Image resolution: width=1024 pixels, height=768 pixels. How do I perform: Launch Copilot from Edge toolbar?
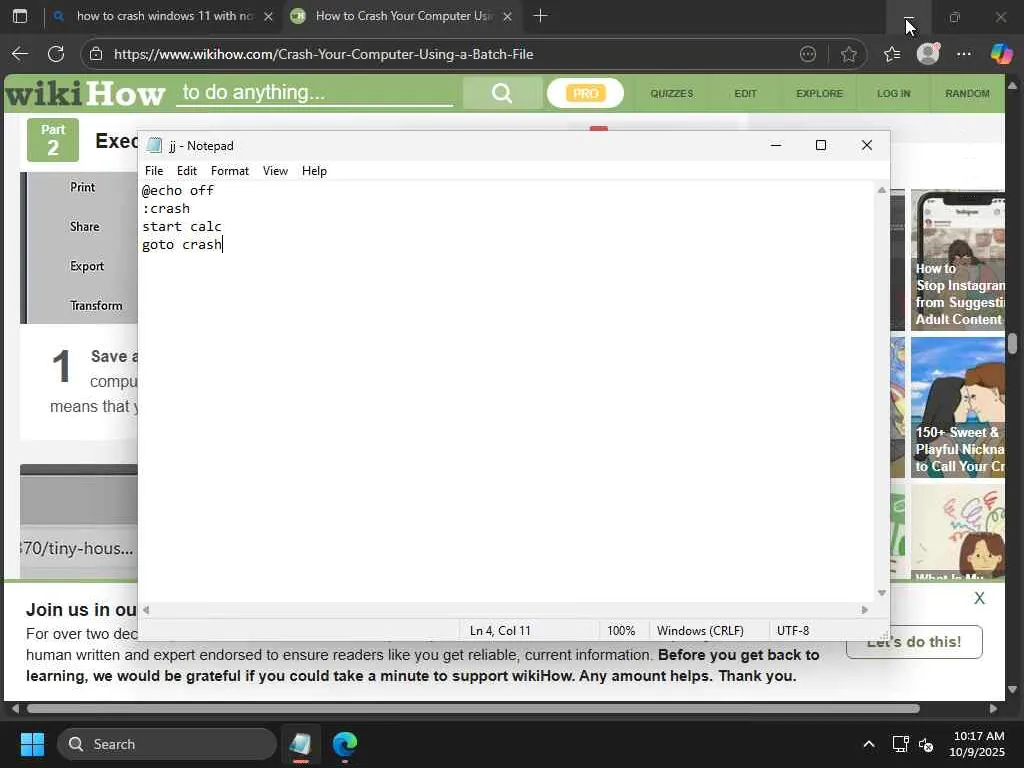point(1001,54)
